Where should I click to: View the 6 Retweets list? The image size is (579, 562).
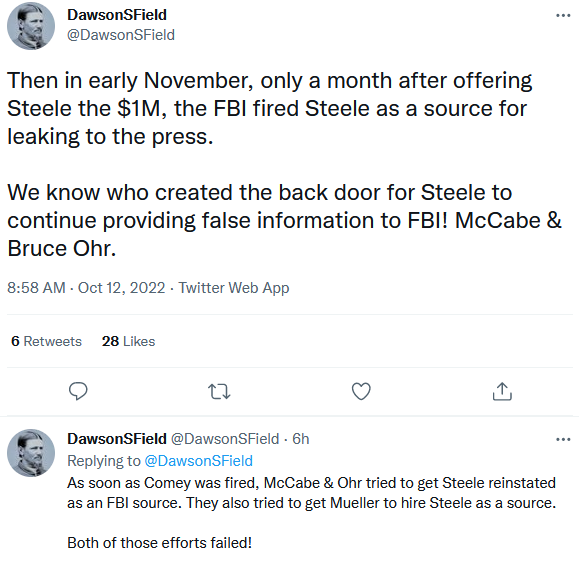[47, 341]
